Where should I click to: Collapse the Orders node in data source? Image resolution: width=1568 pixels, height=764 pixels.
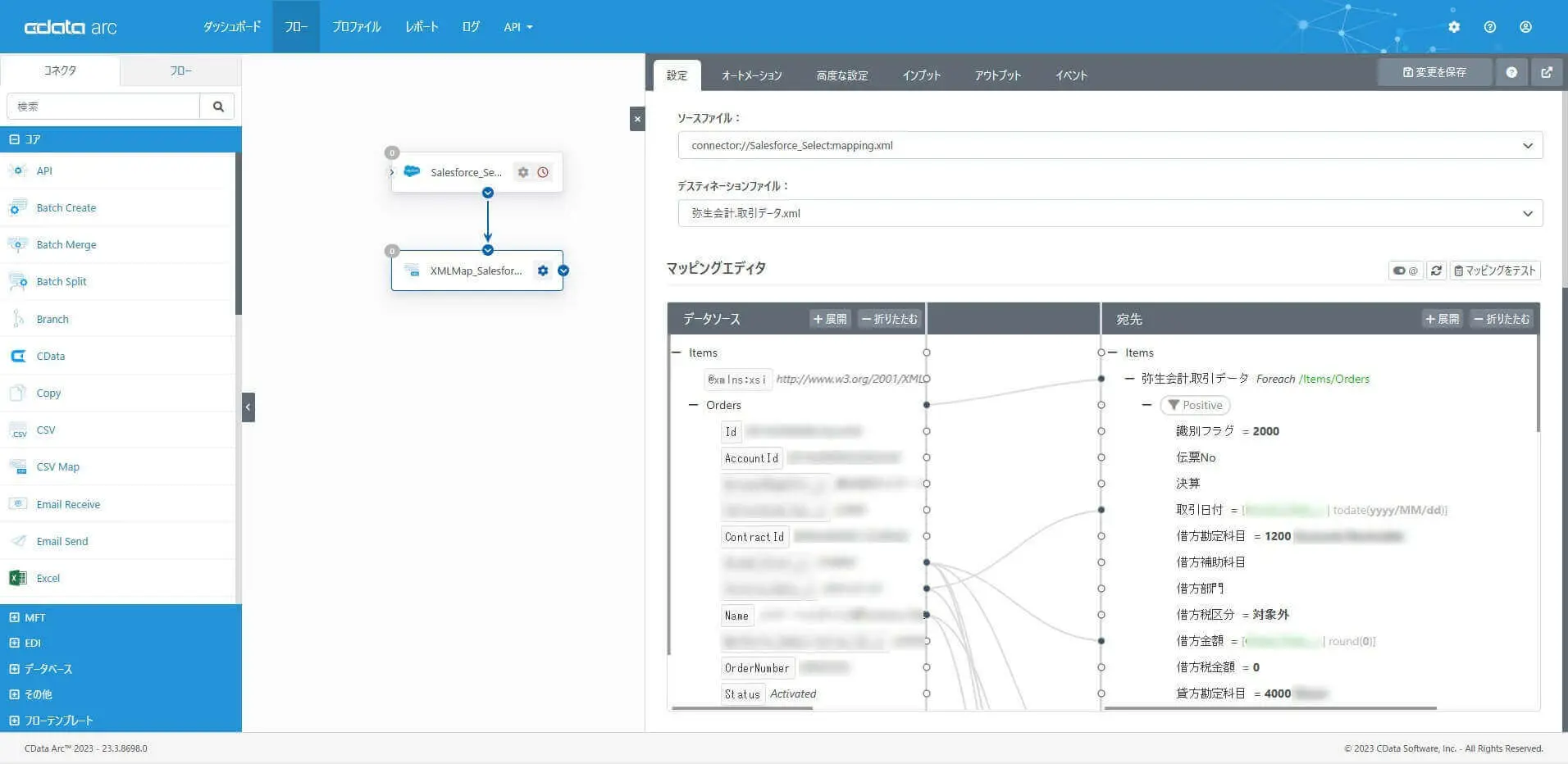point(693,405)
